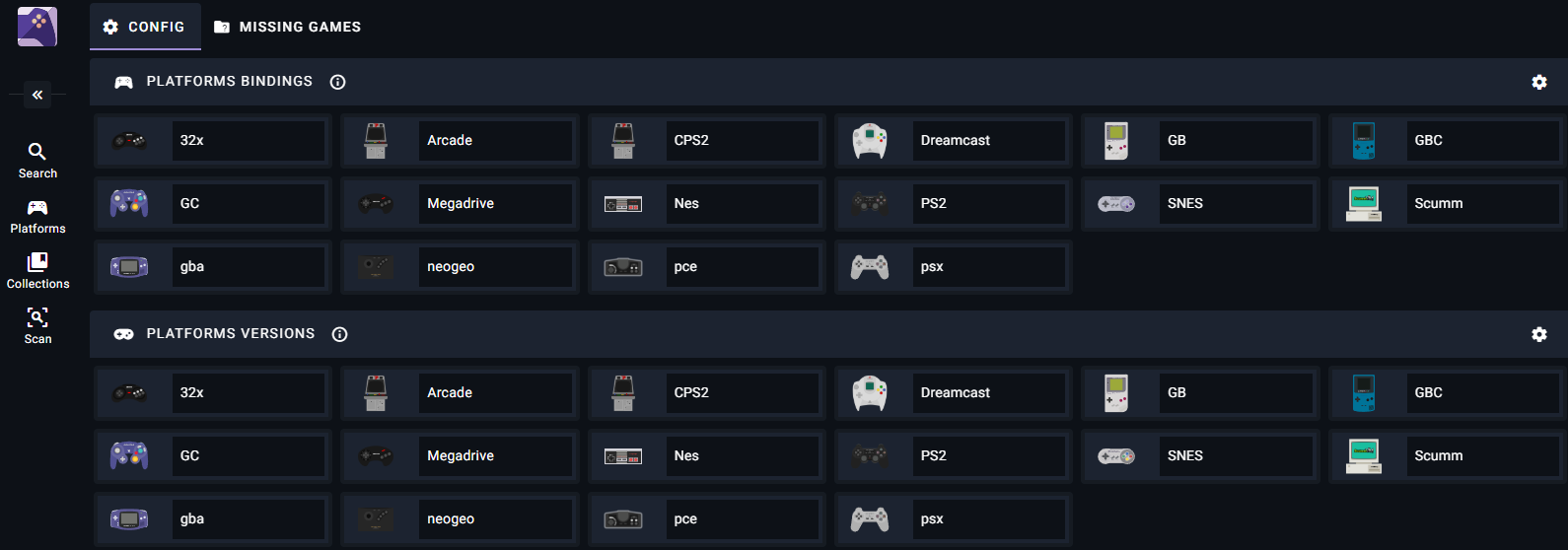Start a library Scan from the sidebar

[37, 326]
